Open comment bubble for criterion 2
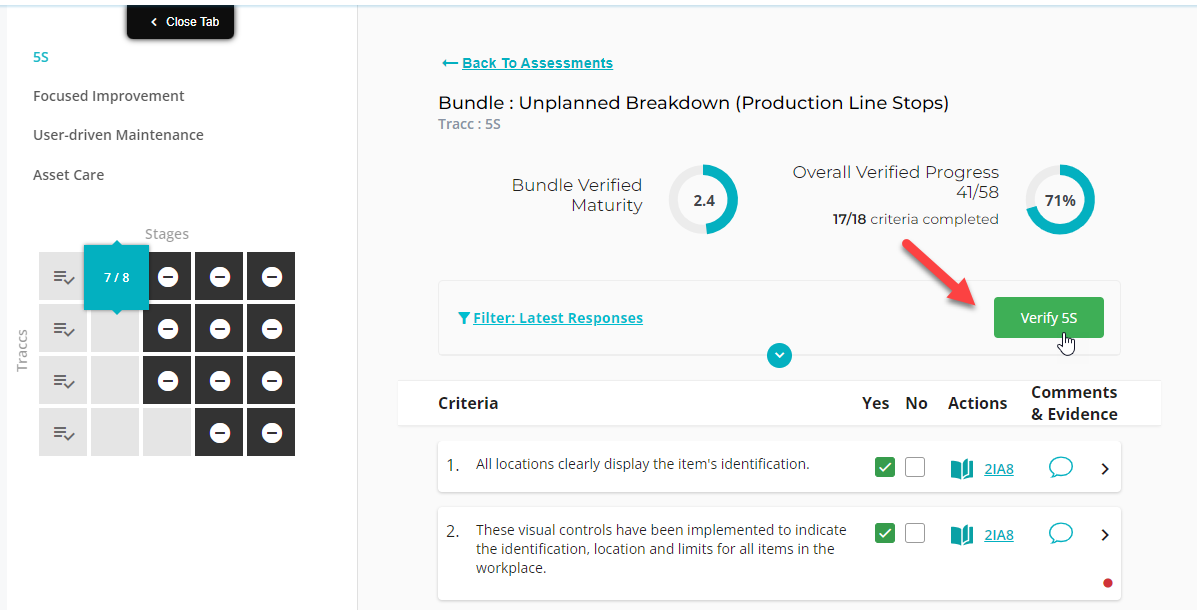Image resolution: width=1197 pixels, height=610 pixels. 1060,533
